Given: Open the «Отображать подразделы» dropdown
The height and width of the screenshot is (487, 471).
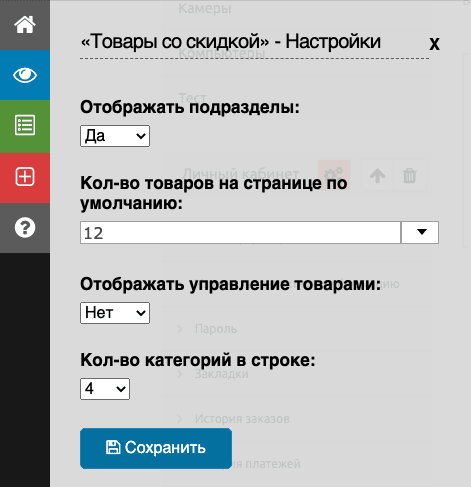Looking at the screenshot, I should [x=115, y=136].
